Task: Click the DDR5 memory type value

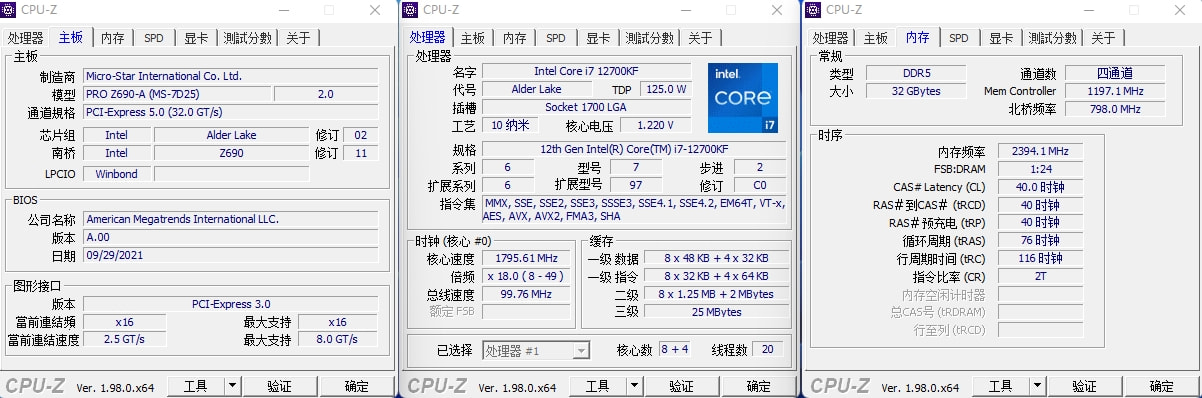Action: pyautogui.click(x=915, y=73)
